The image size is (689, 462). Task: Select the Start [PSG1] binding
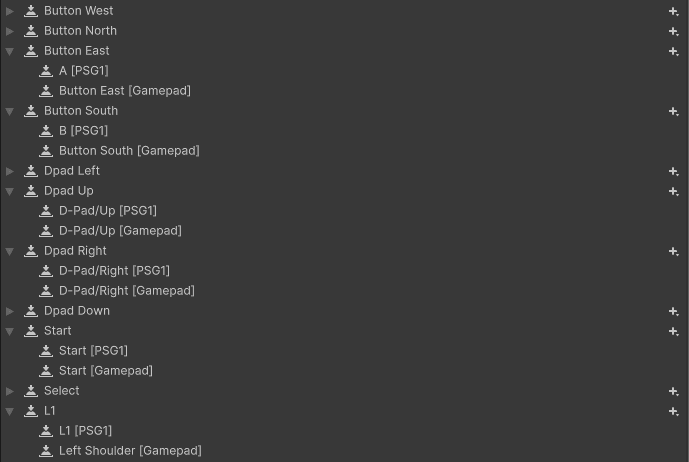[x=93, y=351]
